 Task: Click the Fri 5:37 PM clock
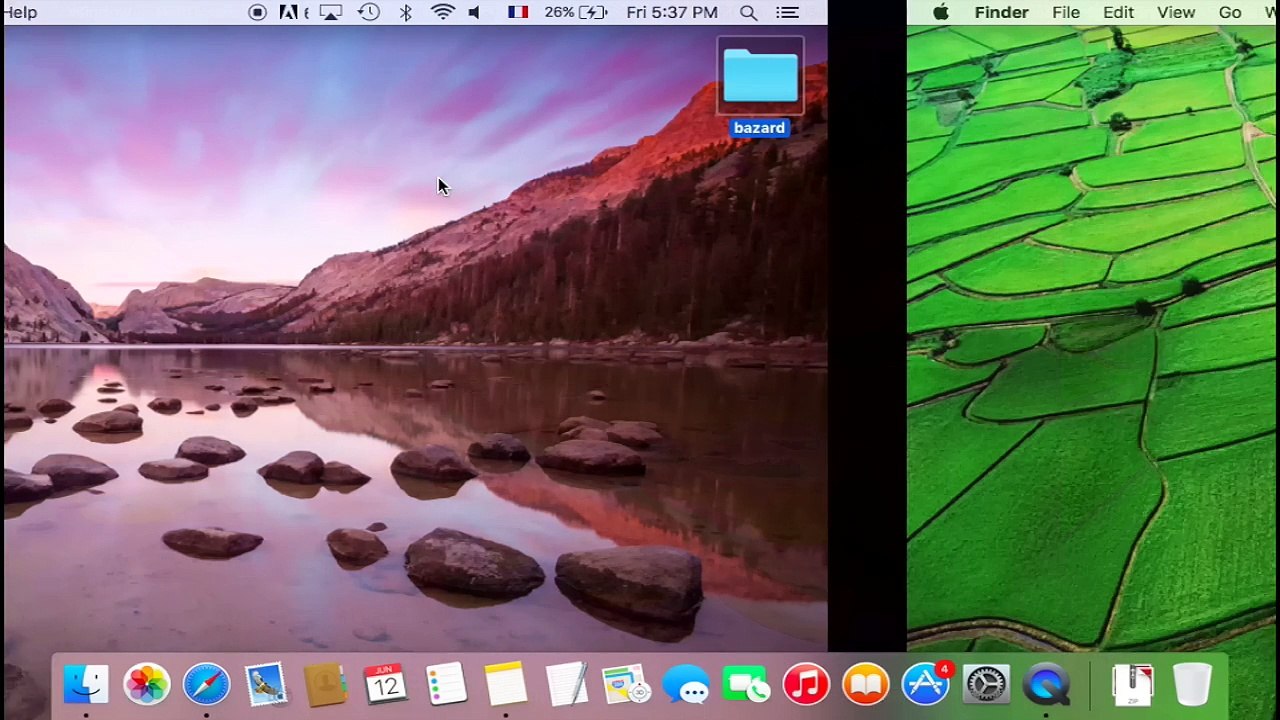coord(672,12)
